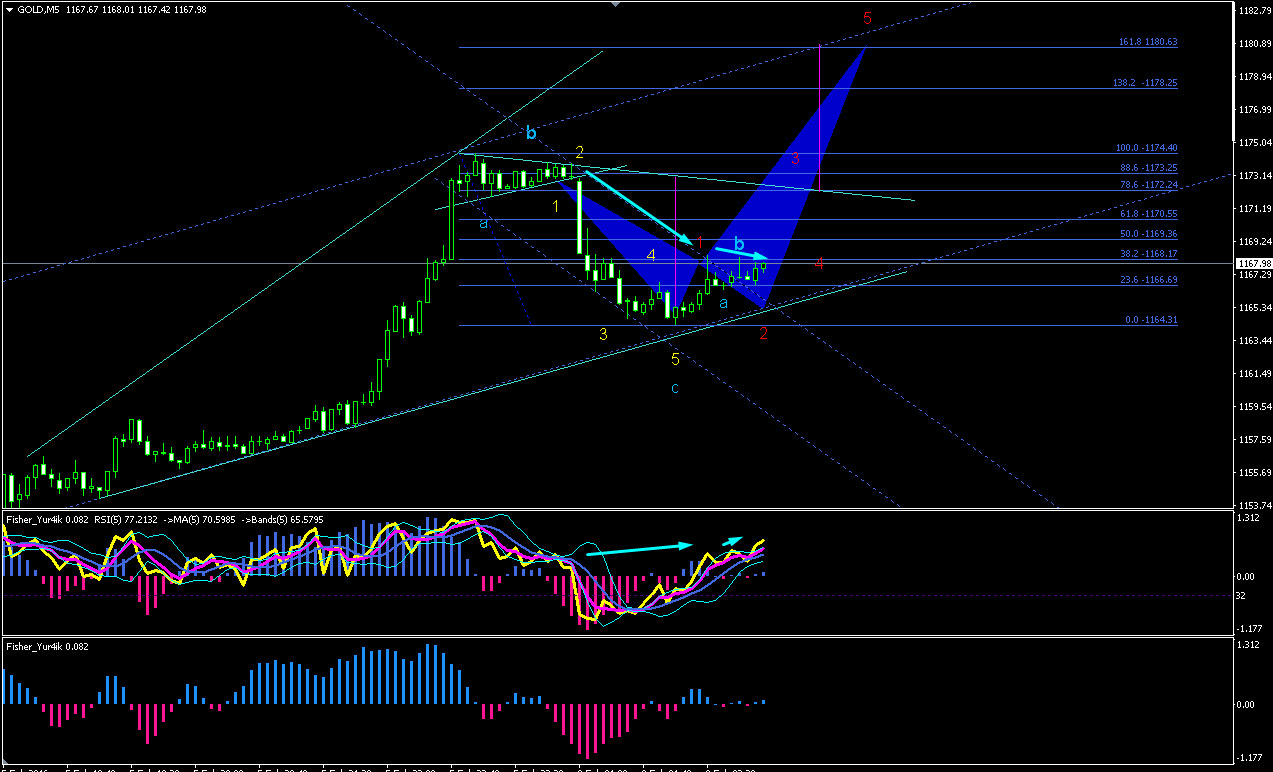Click Fisher_Yur4ik 0.082 label in bottom subwindow
Viewport: 1273px width, 772px height.
tap(48, 647)
